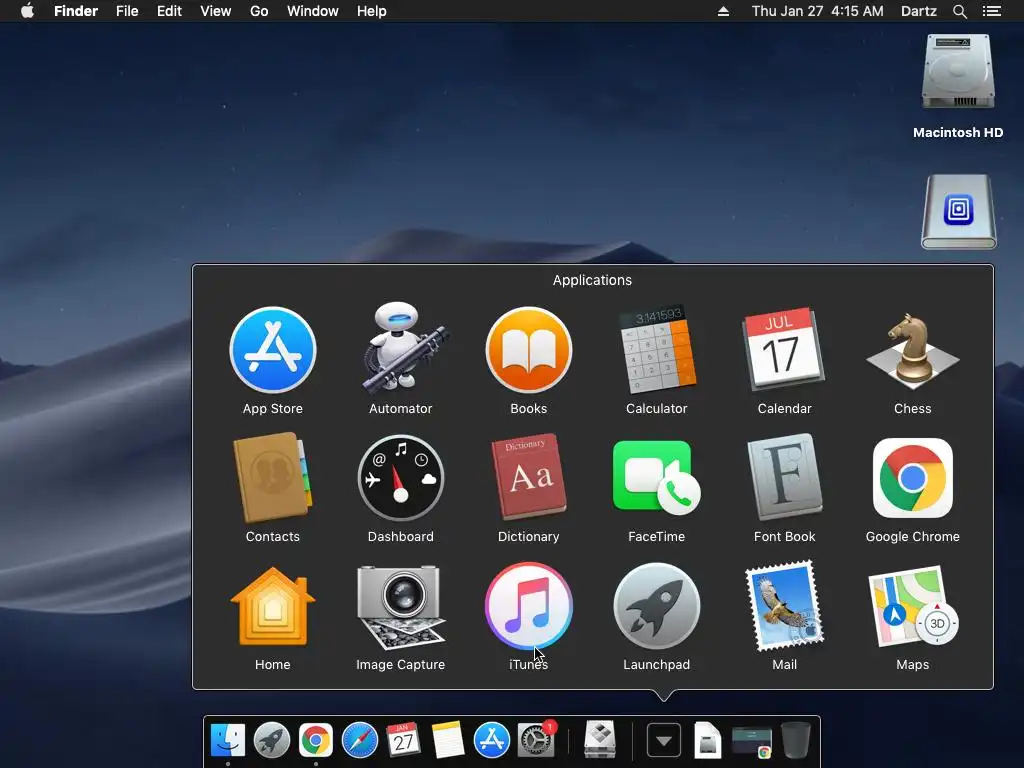
Task: Open Boot Camp Assistant in the Dock
Action: pyautogui.click(x=600, y=739)
